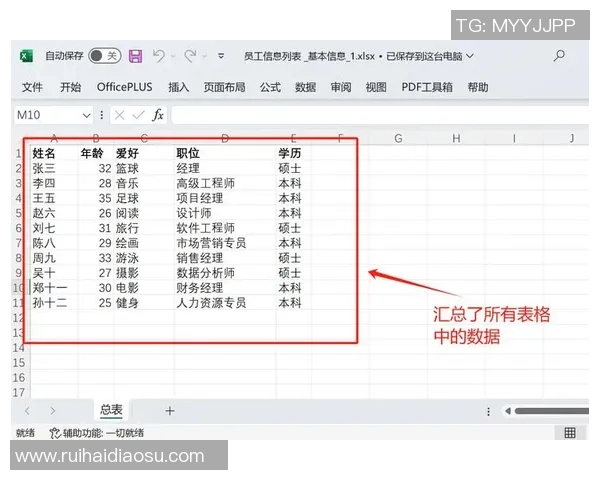Click the cell containing 孙十二
This screenshot has width=600, height=480.
pyautogui.click(x=54, y=303)
